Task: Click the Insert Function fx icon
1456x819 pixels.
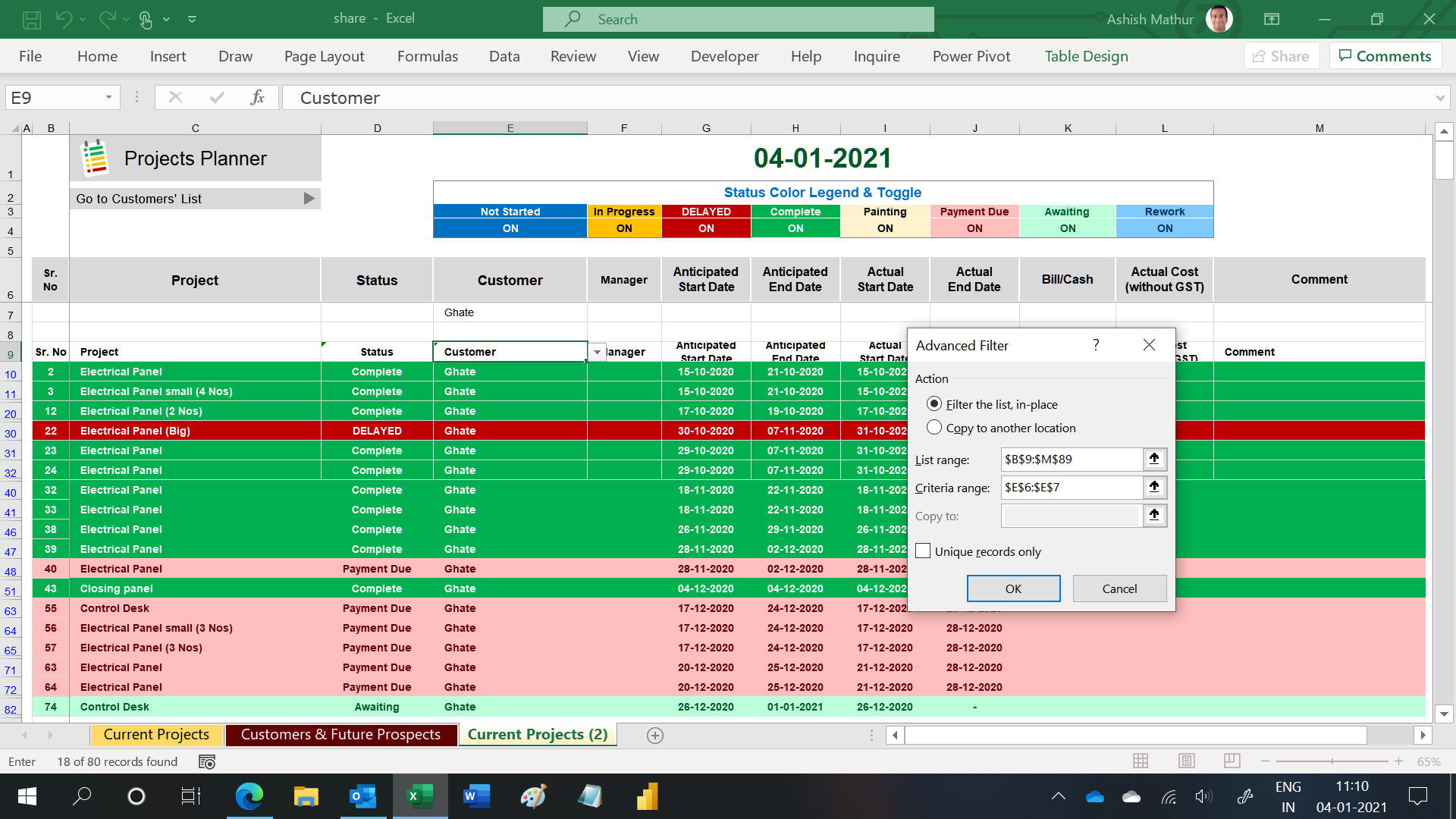Action: pos(257,97)
